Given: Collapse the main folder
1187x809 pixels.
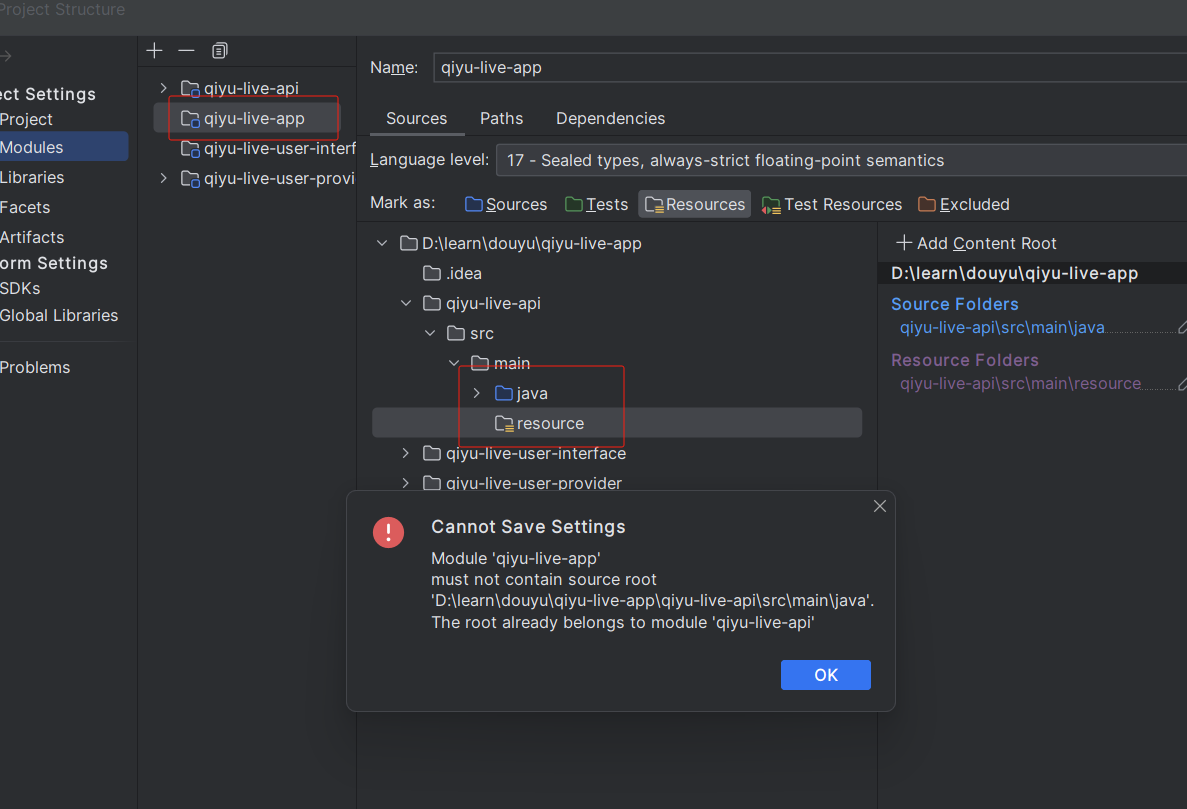Looking at the screenshot, I should [454, 363].
